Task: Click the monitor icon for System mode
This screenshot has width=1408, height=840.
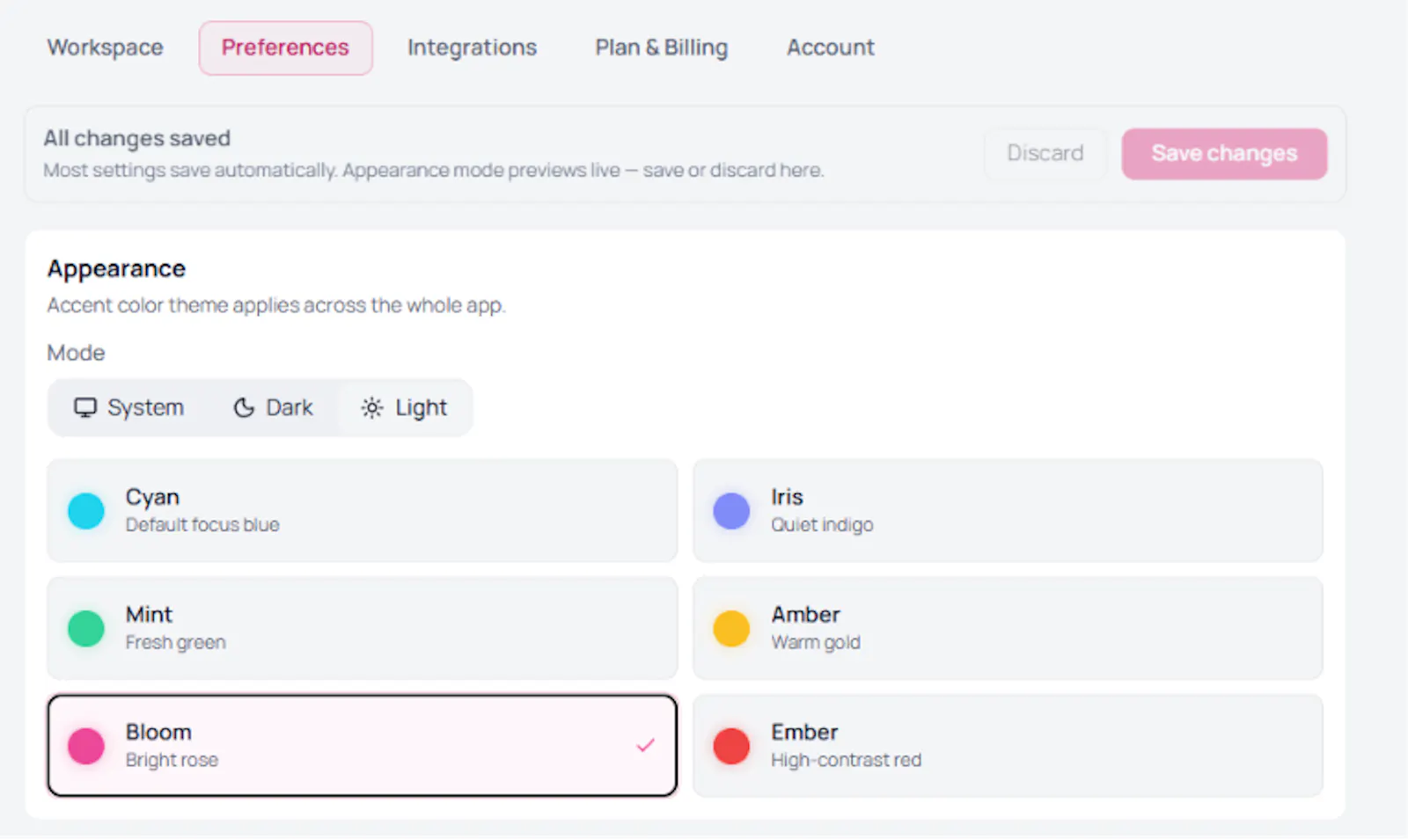Action: 85,407
